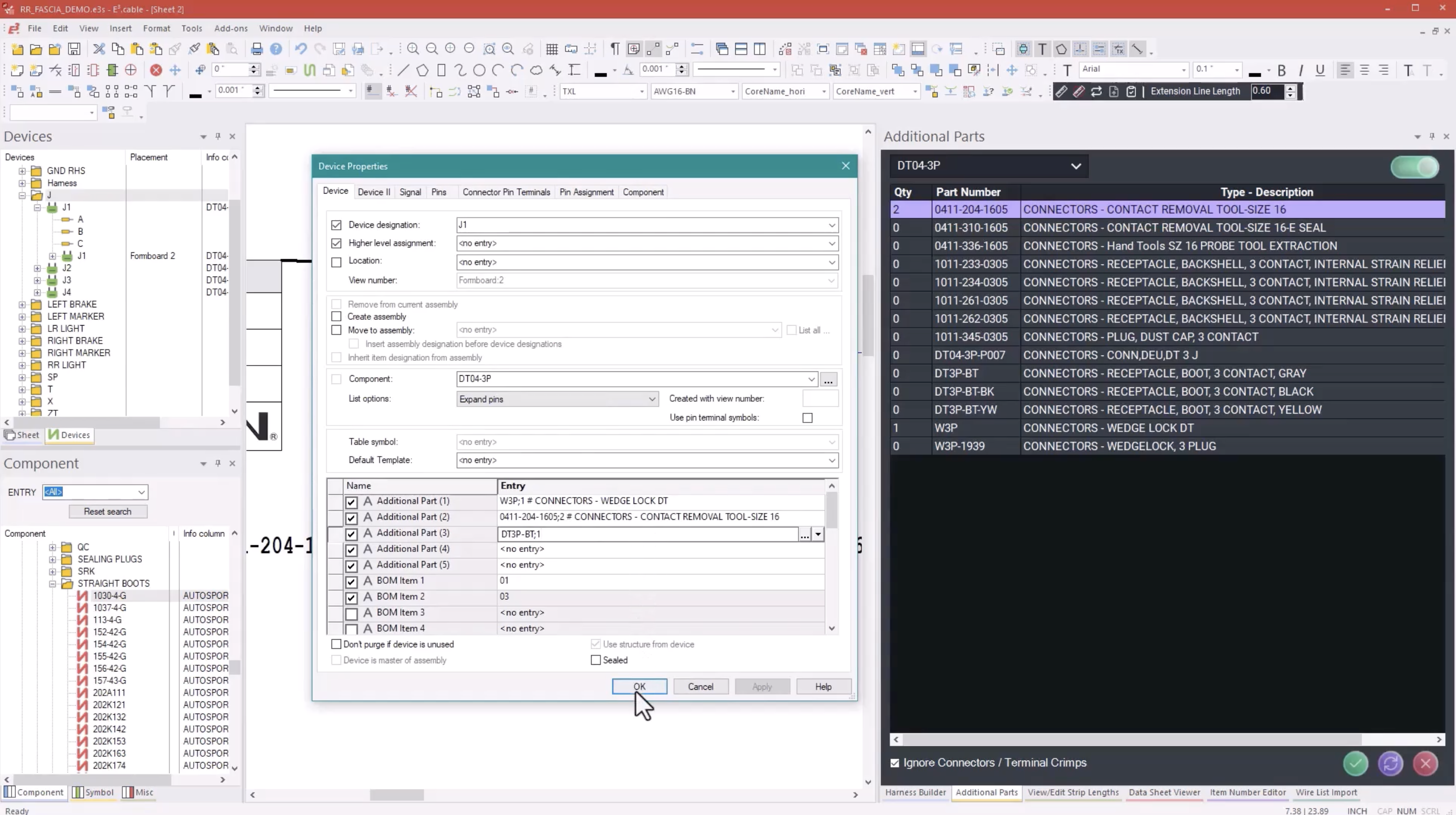Click the blue Help question mark icon
1456x815 pixels.
tap(276, 49)
